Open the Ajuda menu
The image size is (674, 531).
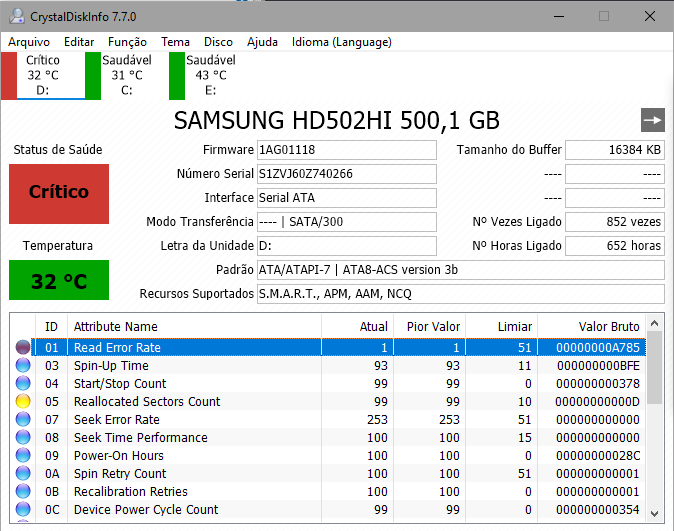262,42
